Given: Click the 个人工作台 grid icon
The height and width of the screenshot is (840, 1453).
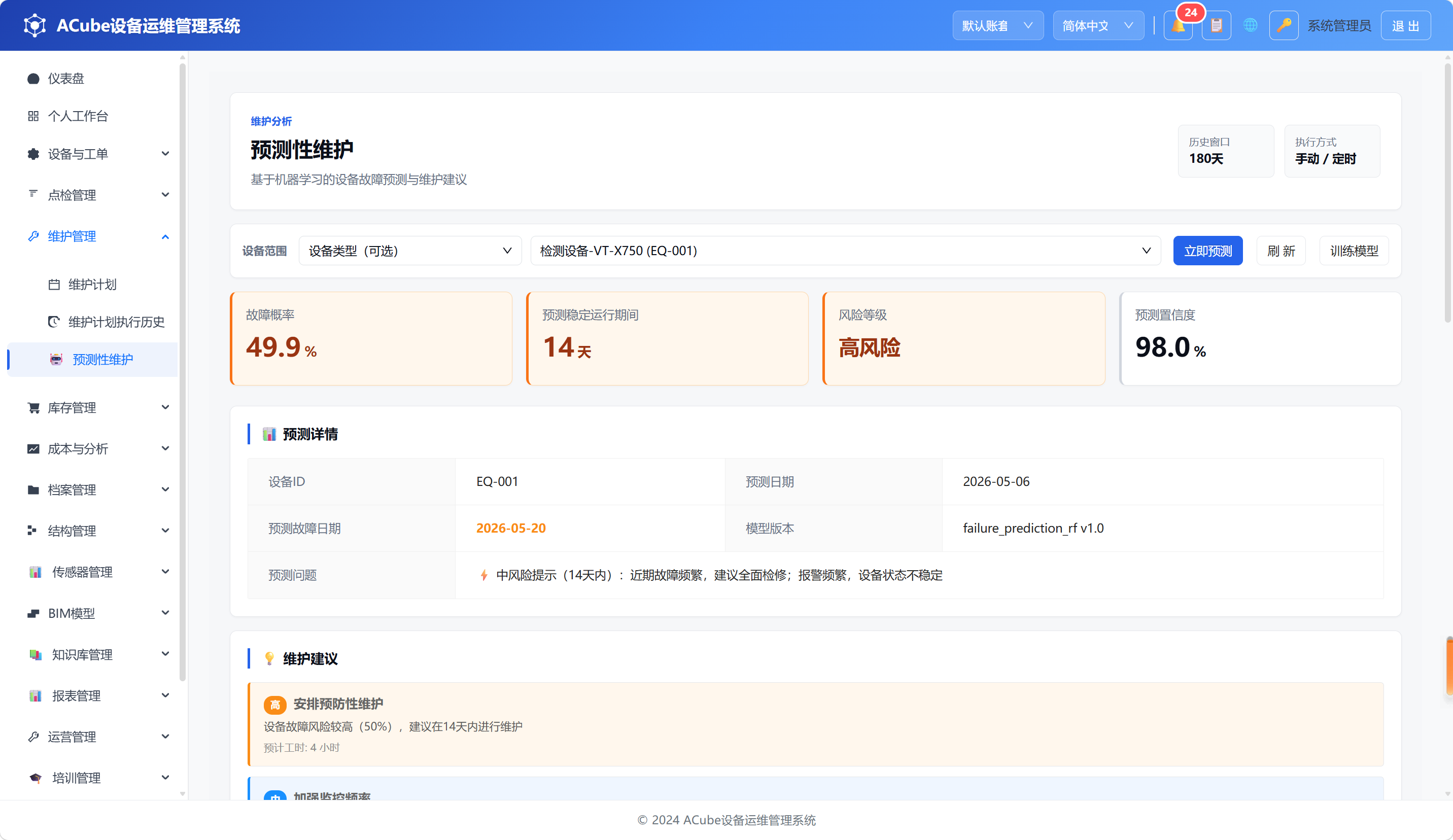Looking at the screenshot, I should click(33, 116).
